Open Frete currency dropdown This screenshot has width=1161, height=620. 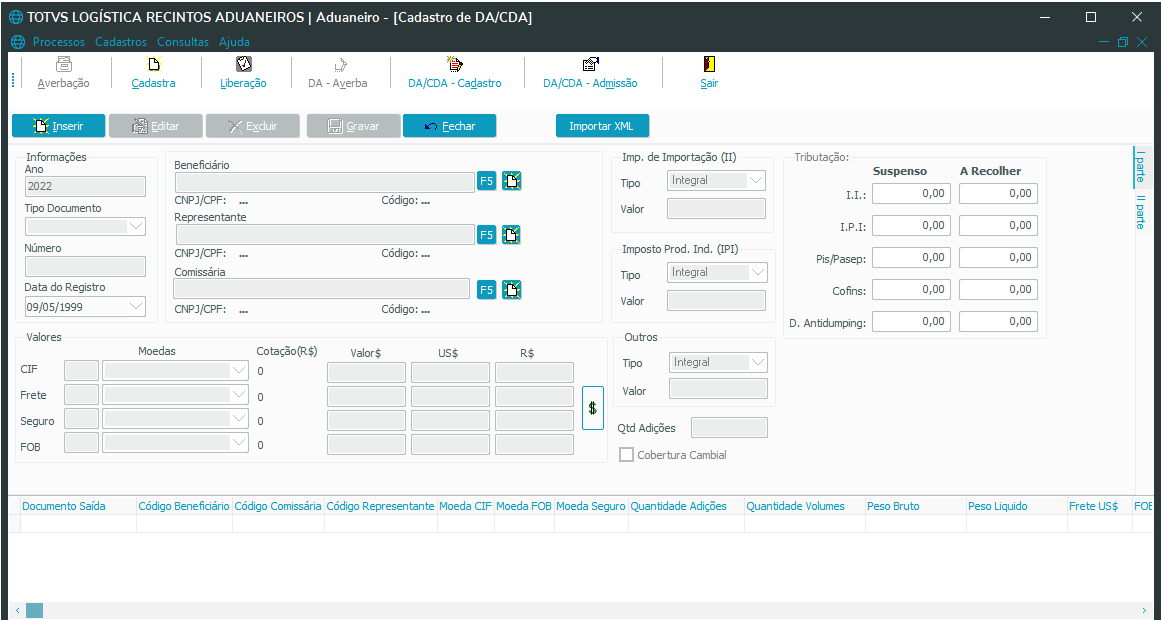pyautogui.click(x=239, y=395)
